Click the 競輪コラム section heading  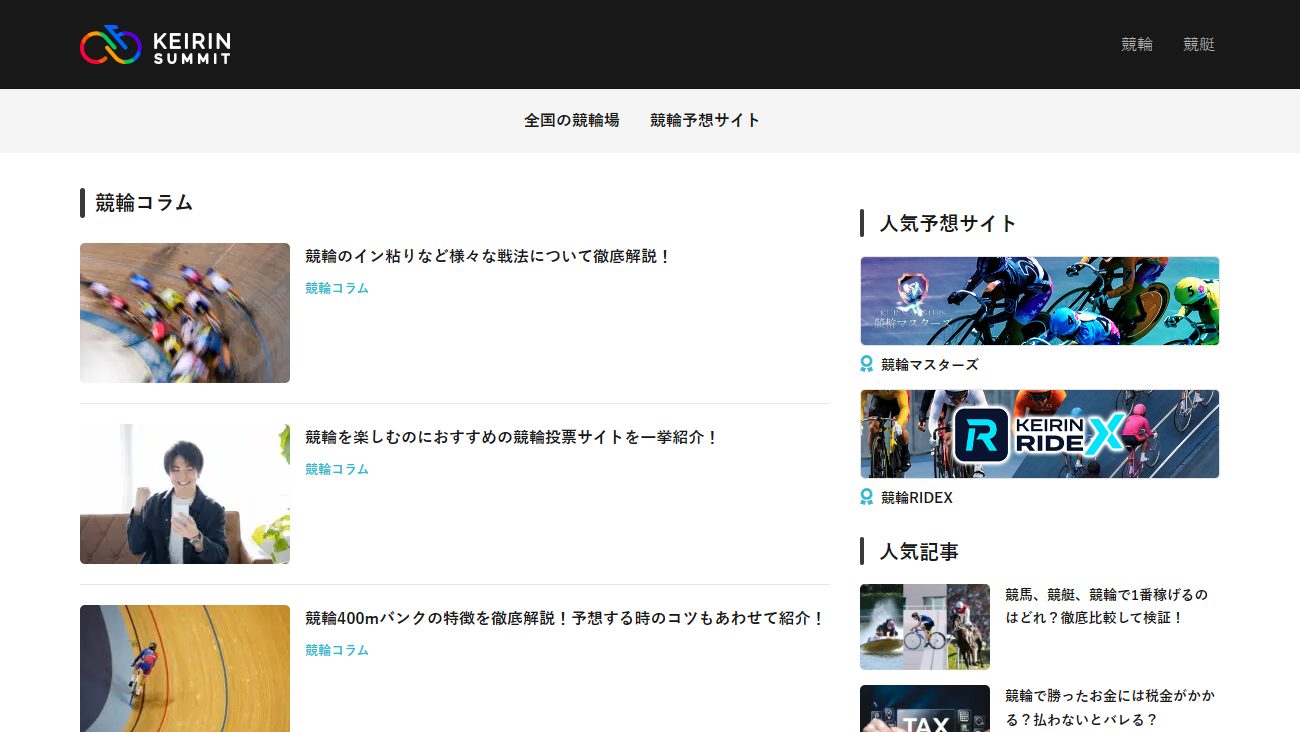tap(144, 203)
